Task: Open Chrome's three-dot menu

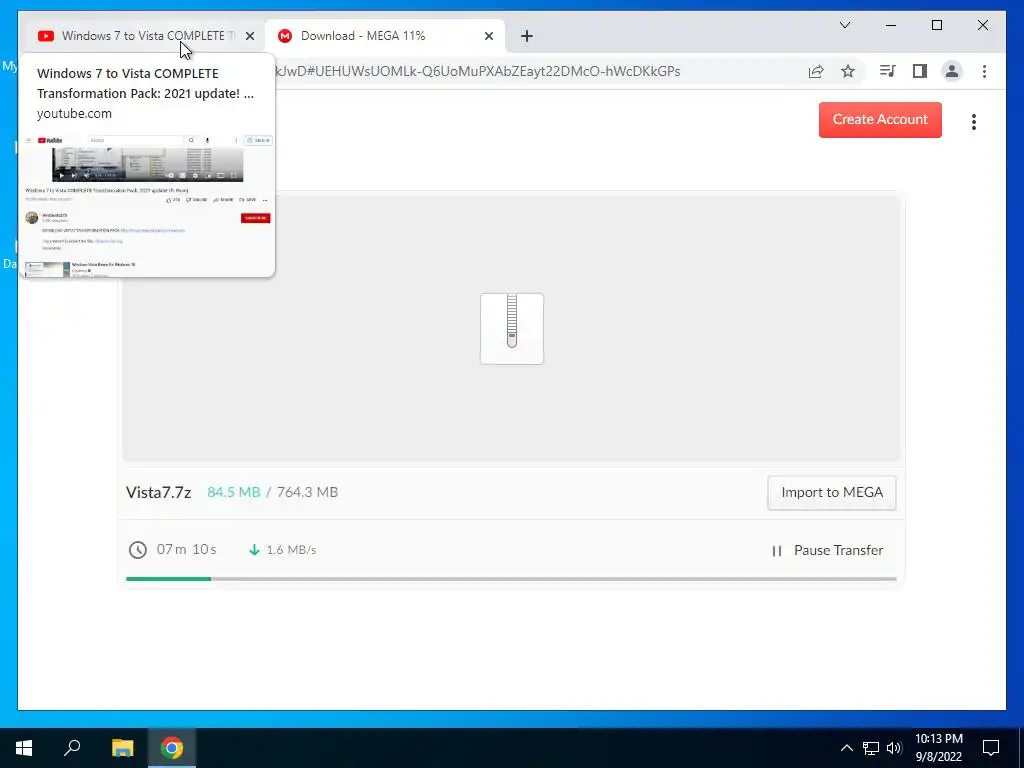Action: point(984,71)
